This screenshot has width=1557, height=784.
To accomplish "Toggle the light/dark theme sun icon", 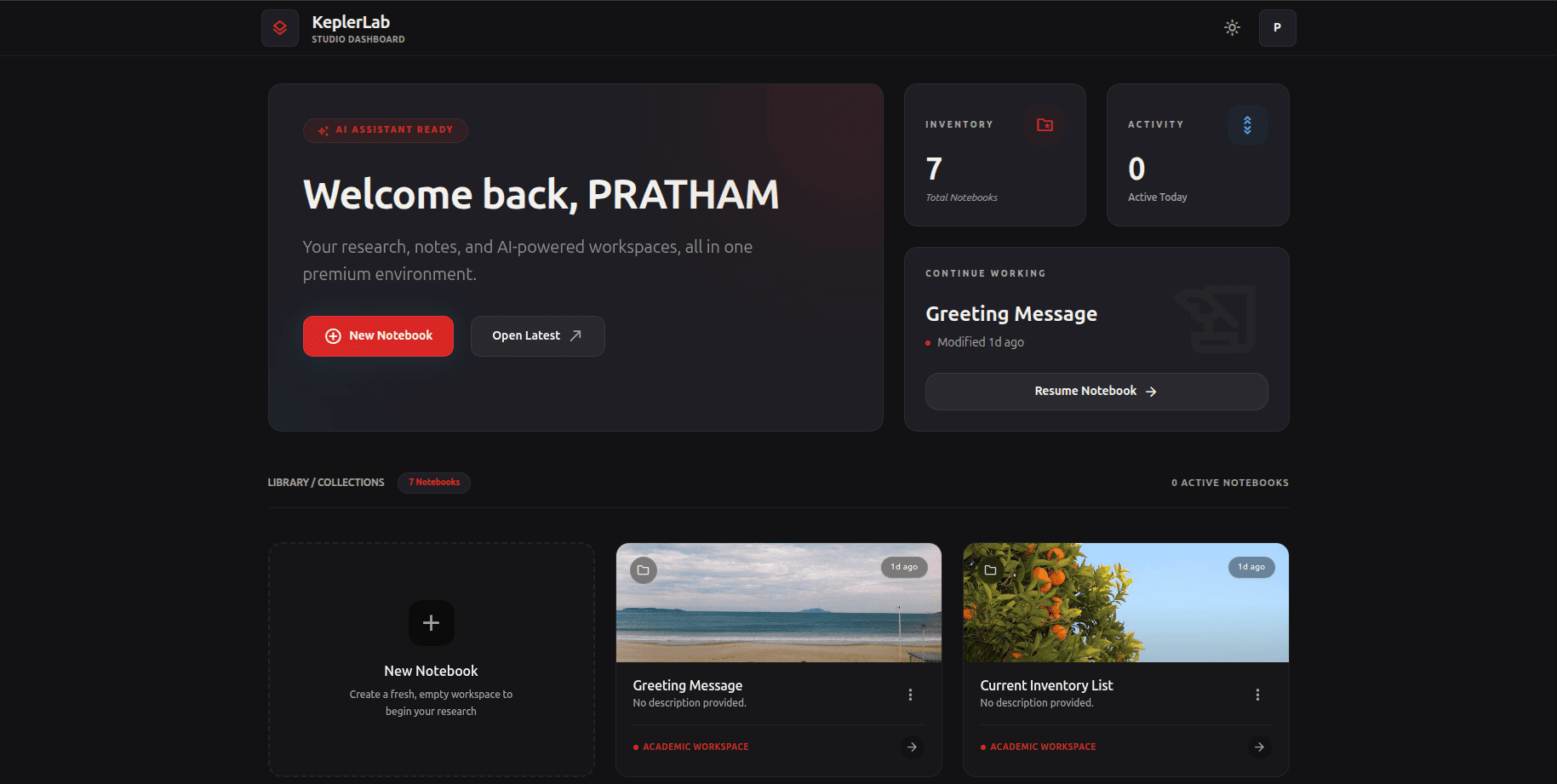I will coord(1232,28).
